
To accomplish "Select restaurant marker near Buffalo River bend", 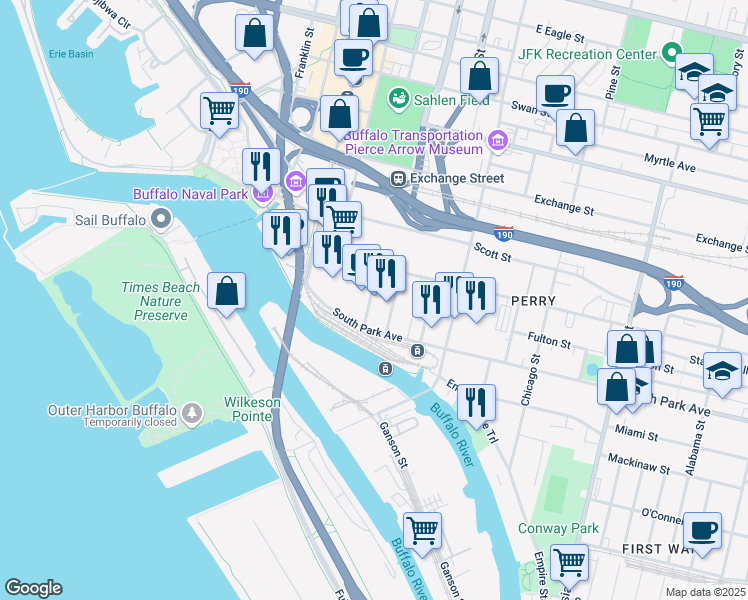I will (x=476, y=406).
